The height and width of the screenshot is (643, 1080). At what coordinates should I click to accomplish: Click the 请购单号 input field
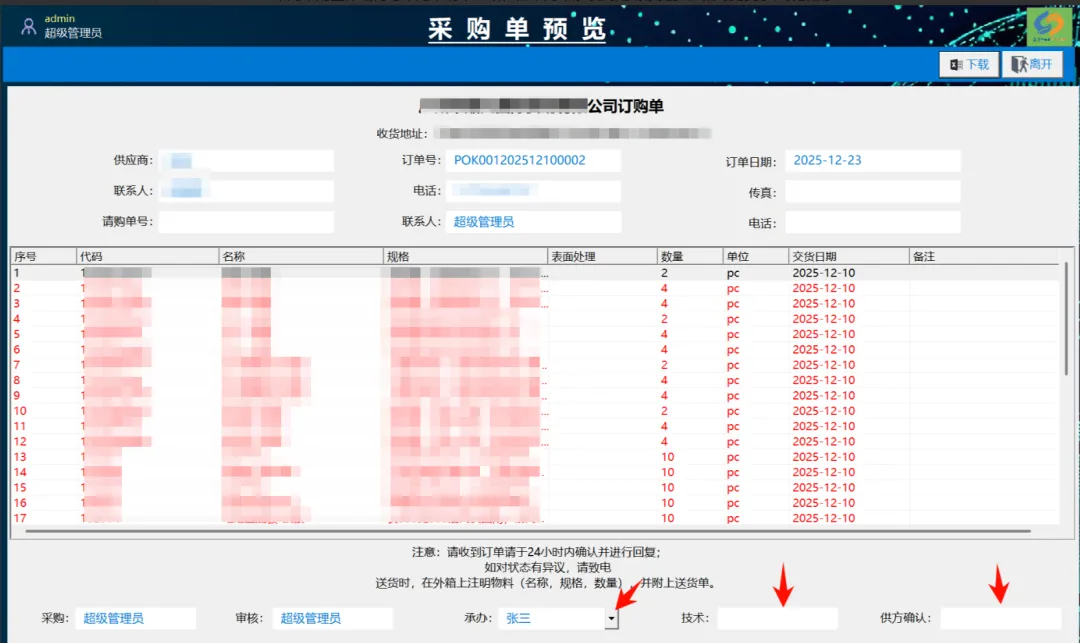tap(247, 222)
